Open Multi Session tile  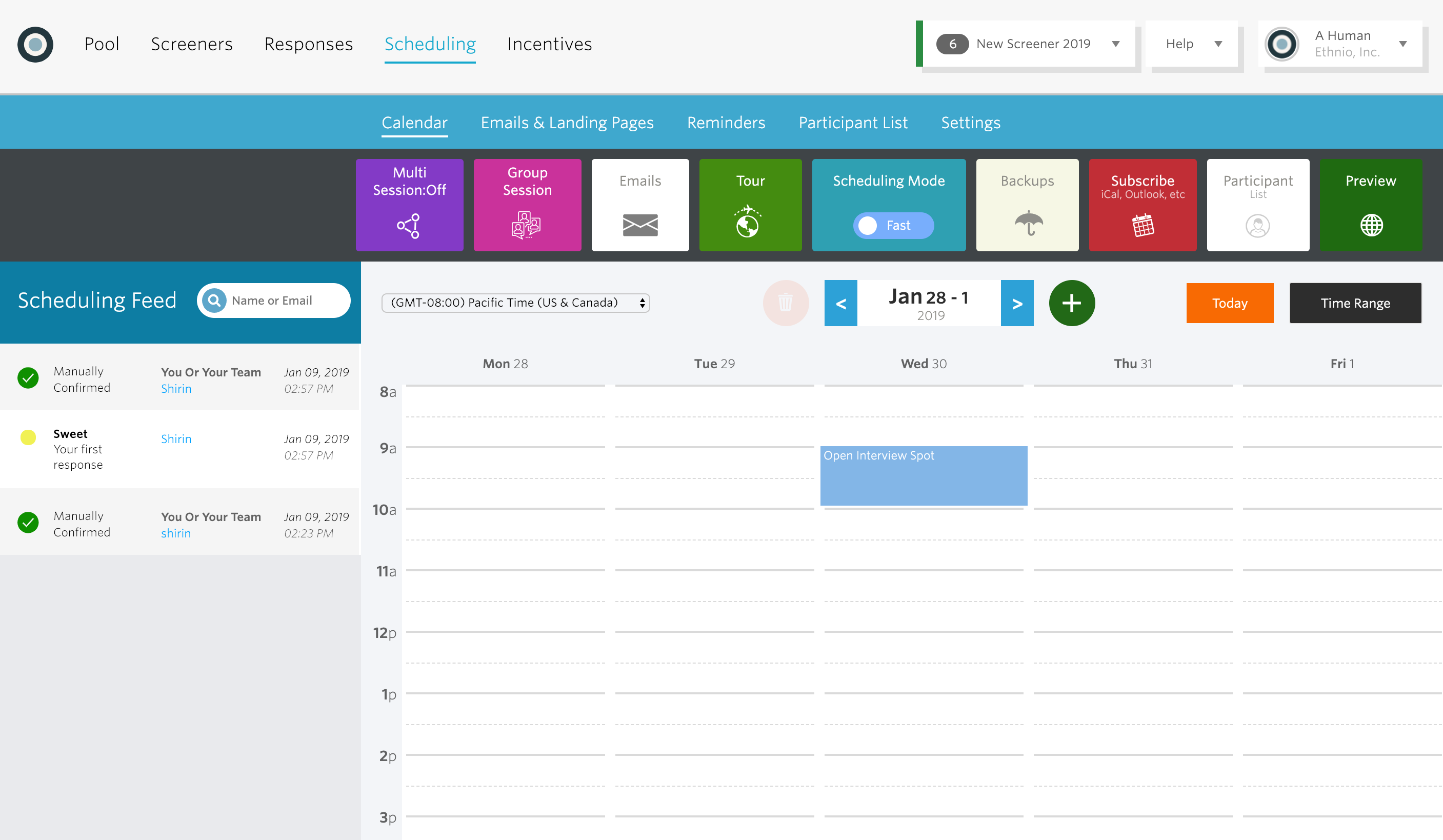point(409,205)
